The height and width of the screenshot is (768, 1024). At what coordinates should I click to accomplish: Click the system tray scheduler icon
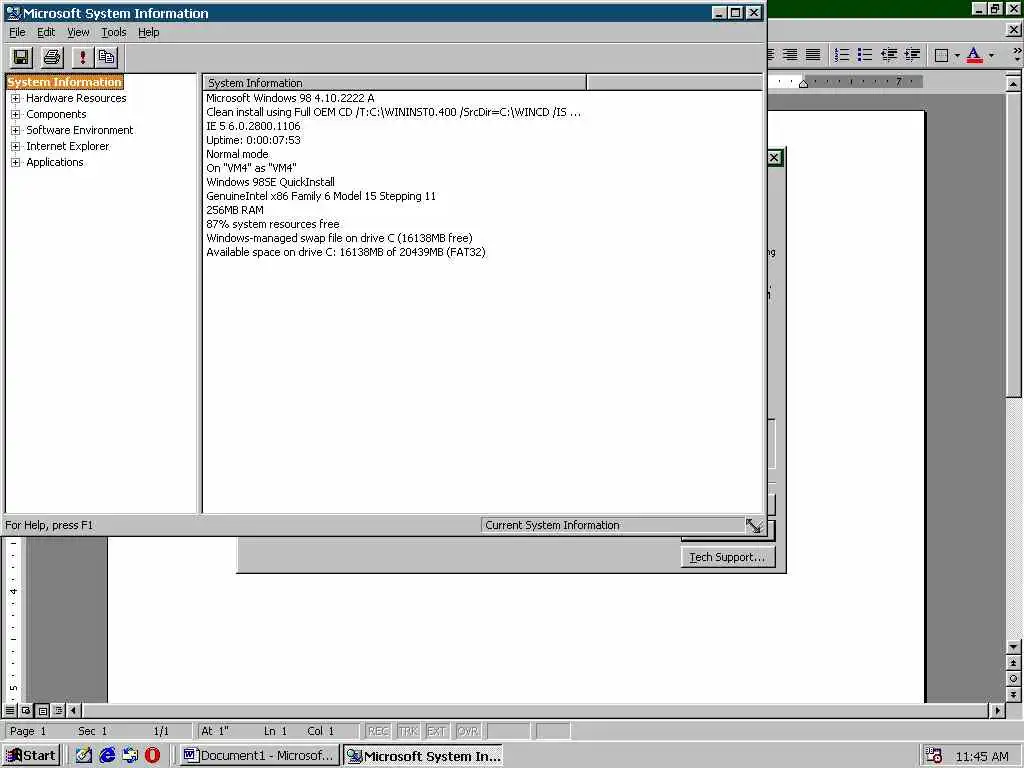coord(934,756)
